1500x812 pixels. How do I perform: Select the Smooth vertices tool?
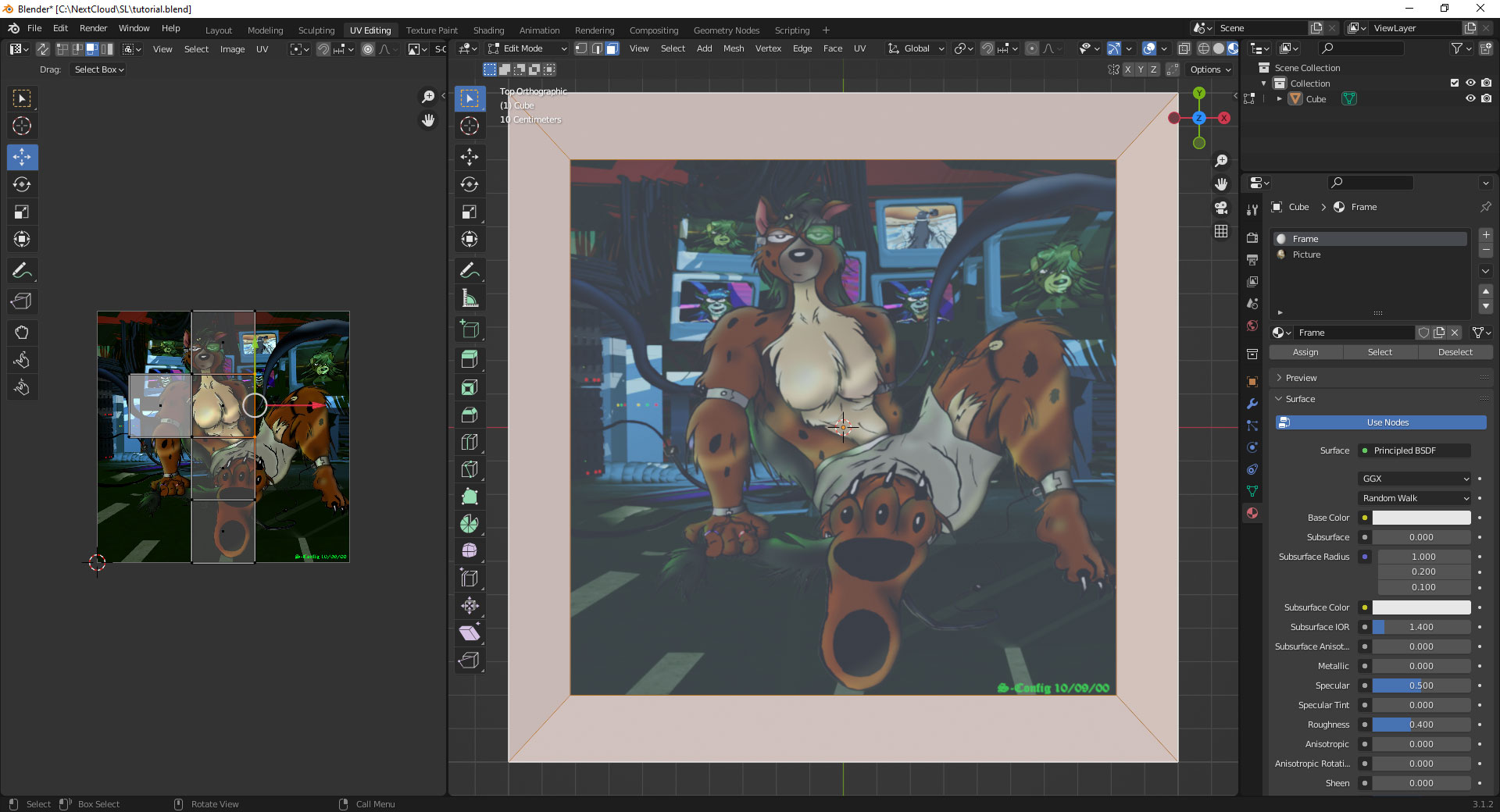click(x=470, y=551)
